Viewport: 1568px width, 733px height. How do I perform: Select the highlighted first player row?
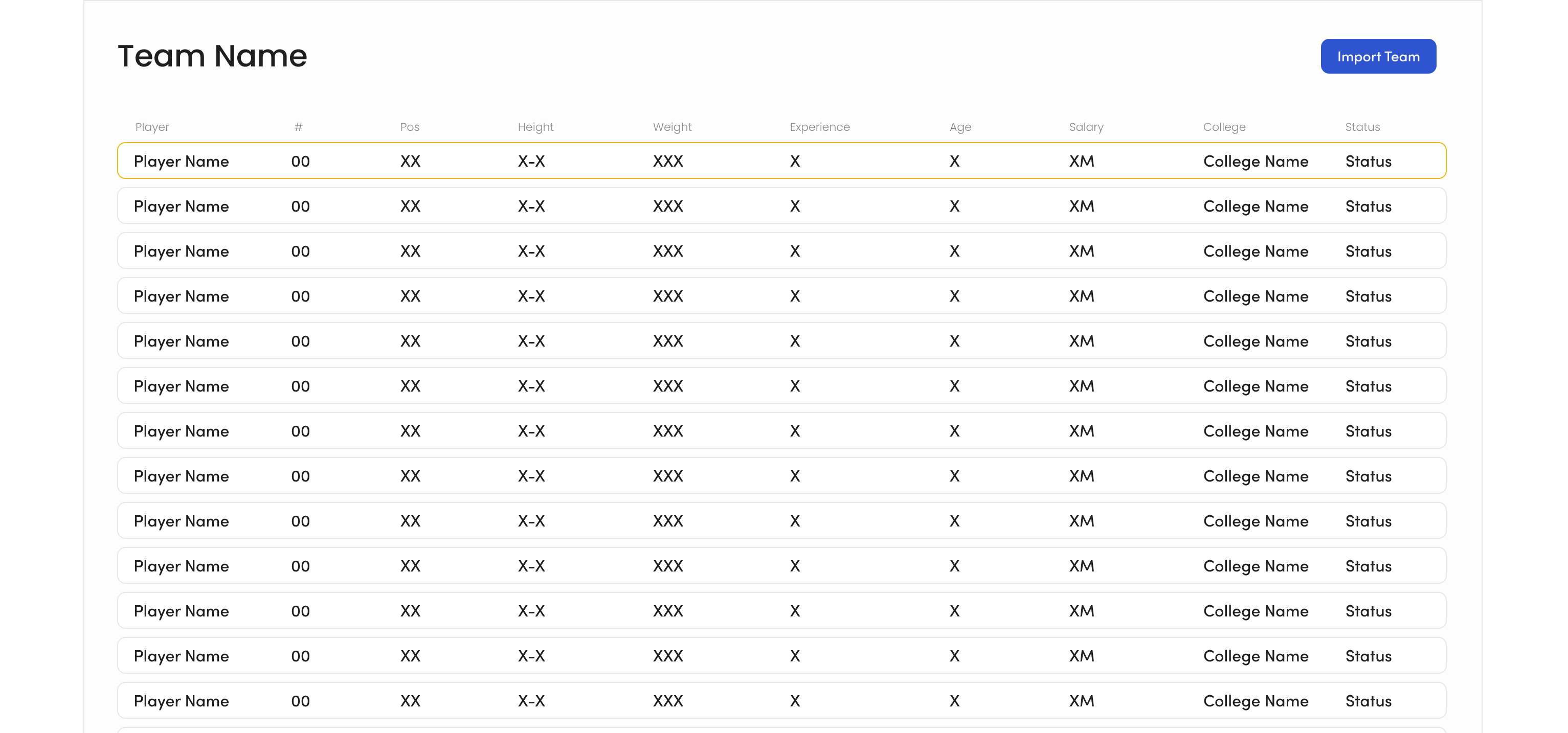coord(781,161)
